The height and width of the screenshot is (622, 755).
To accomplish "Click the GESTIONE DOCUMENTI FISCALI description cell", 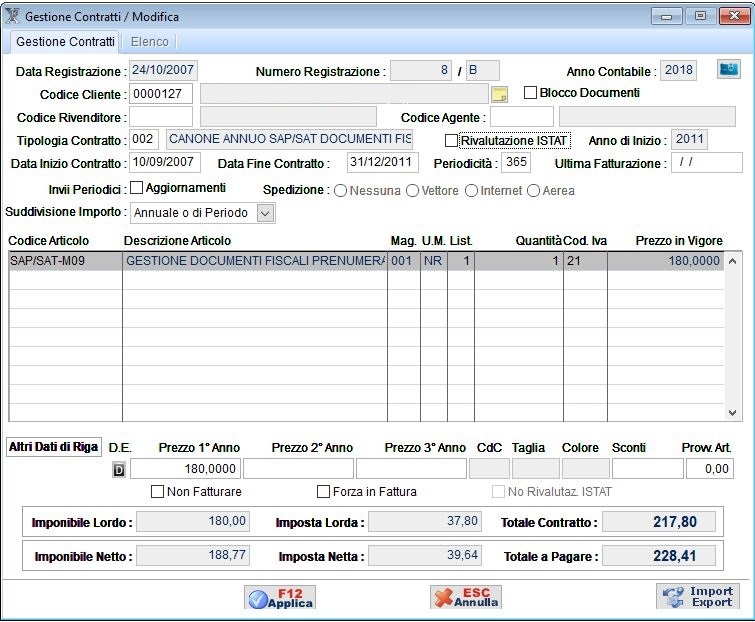I will (x=255, y=261).
